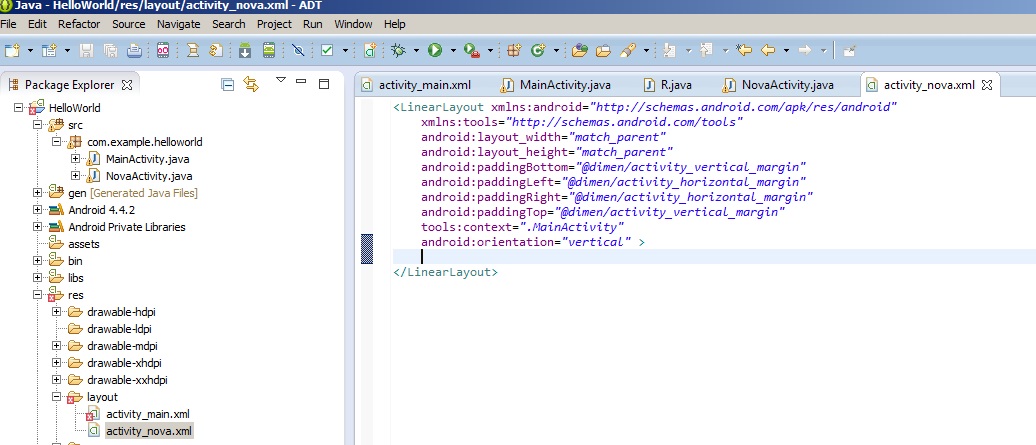
Task: Click the Run External Tools icon
Action: (x=472, y=50)
